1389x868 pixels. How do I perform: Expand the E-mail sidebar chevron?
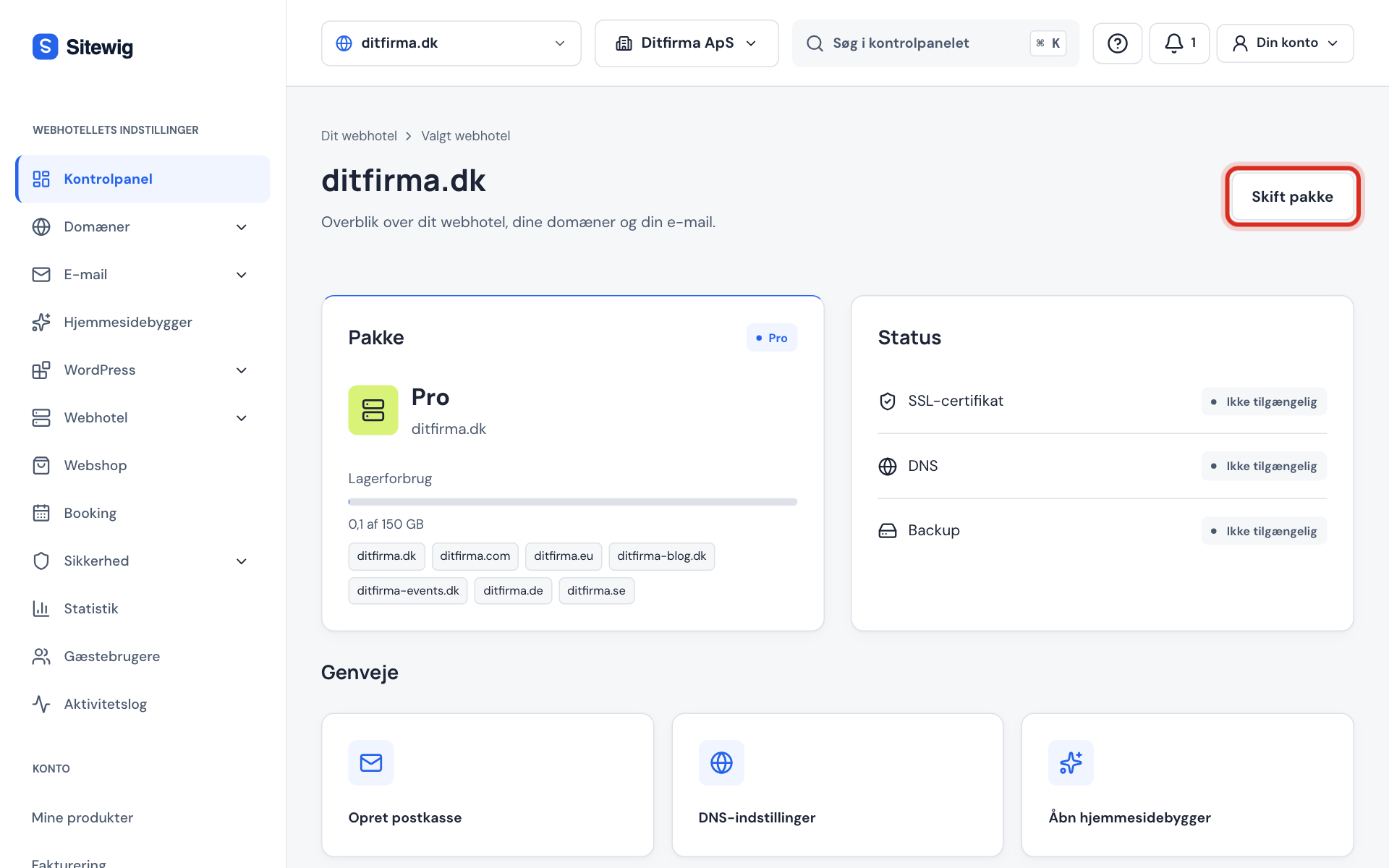click(242, 275)
